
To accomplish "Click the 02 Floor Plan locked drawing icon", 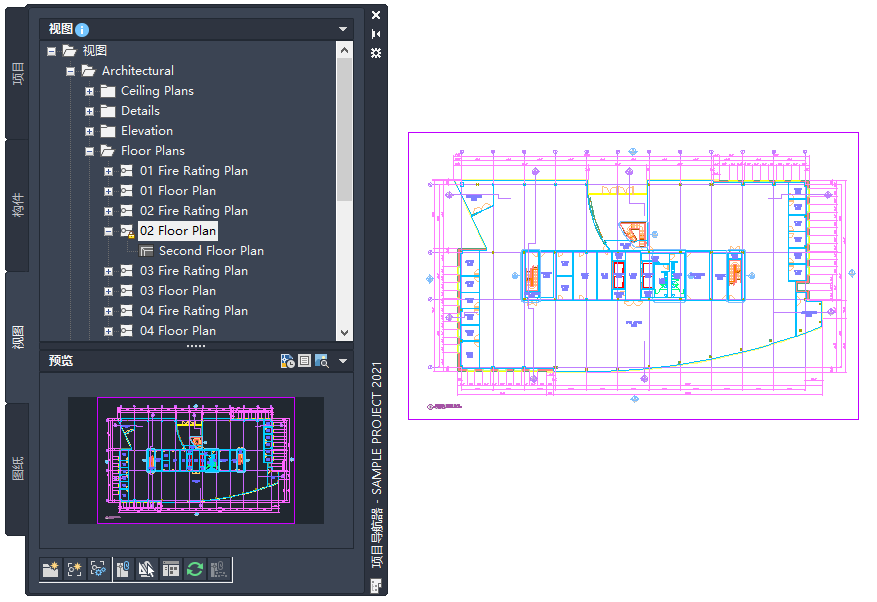I will pos(128,231).
